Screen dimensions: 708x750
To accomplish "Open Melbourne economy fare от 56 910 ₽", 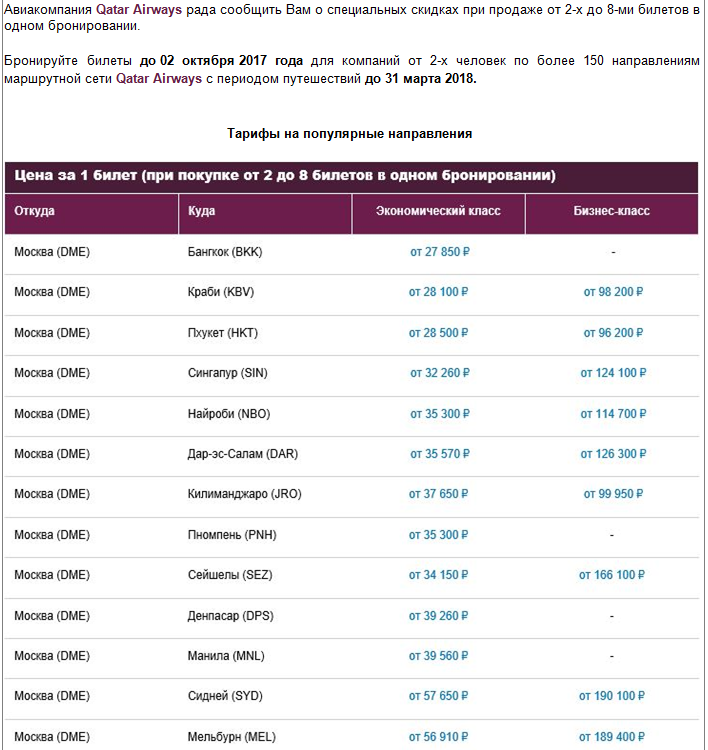I will click(438, 737).
